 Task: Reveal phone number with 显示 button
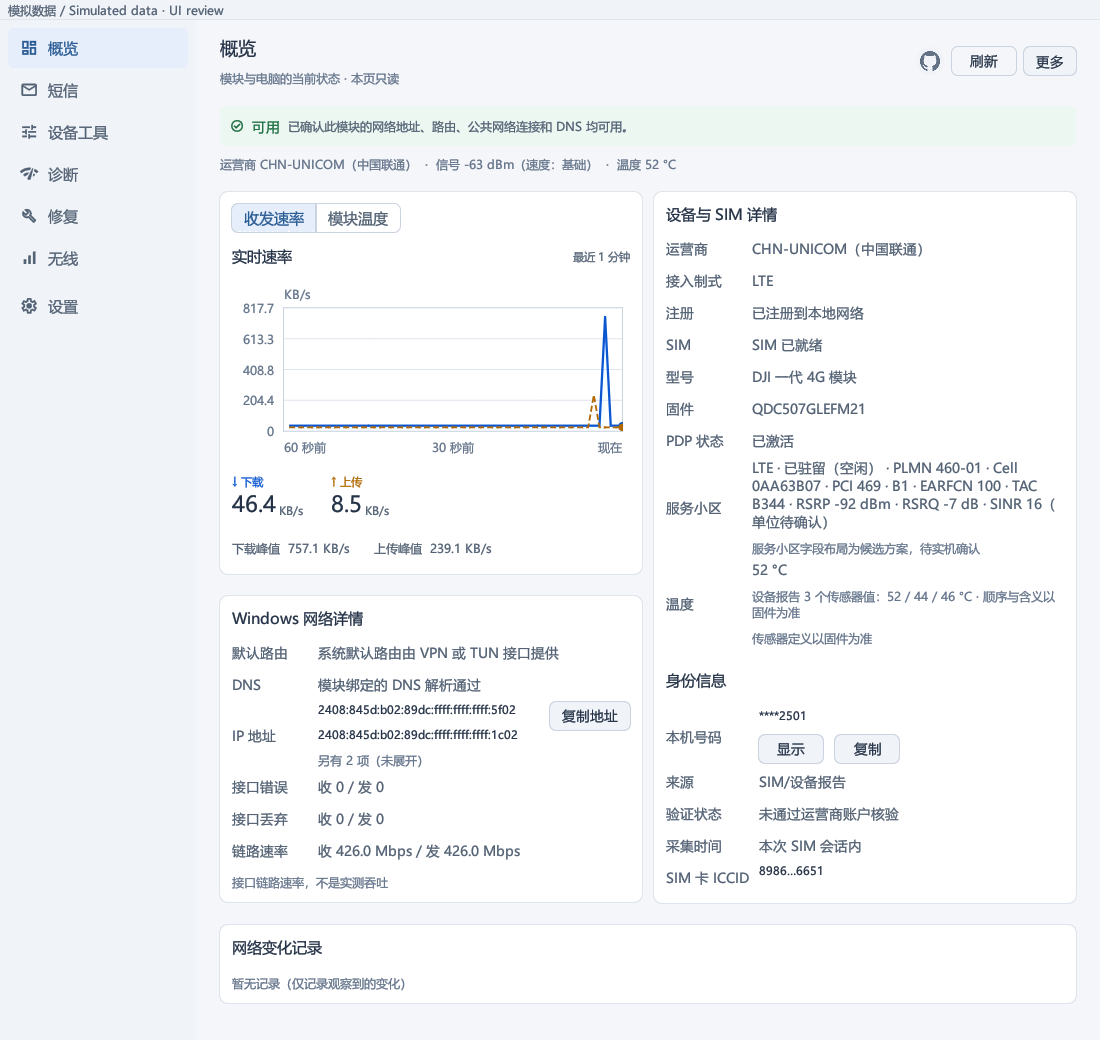click(791, 749)
